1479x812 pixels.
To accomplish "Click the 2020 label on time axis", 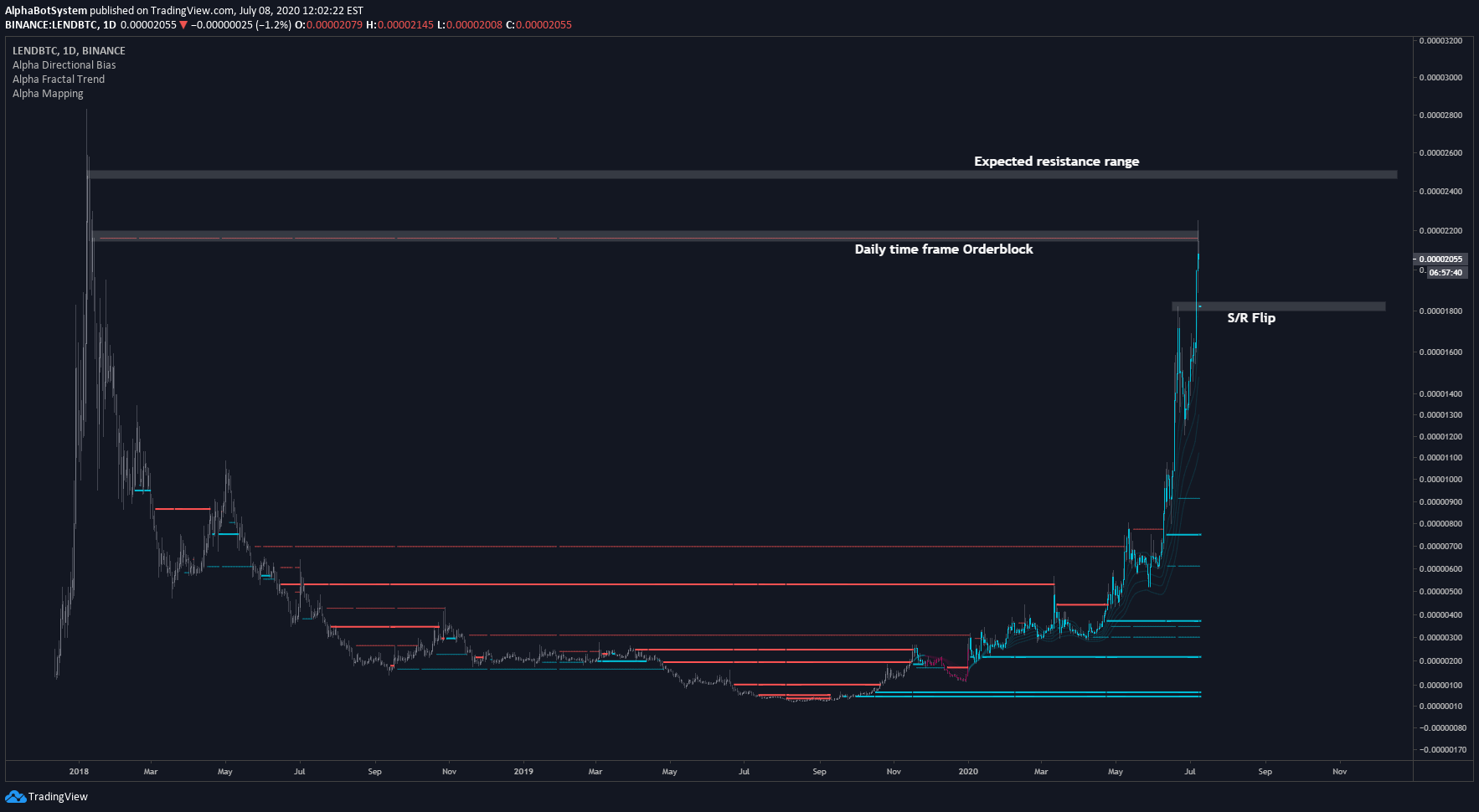I will point(968,772).
